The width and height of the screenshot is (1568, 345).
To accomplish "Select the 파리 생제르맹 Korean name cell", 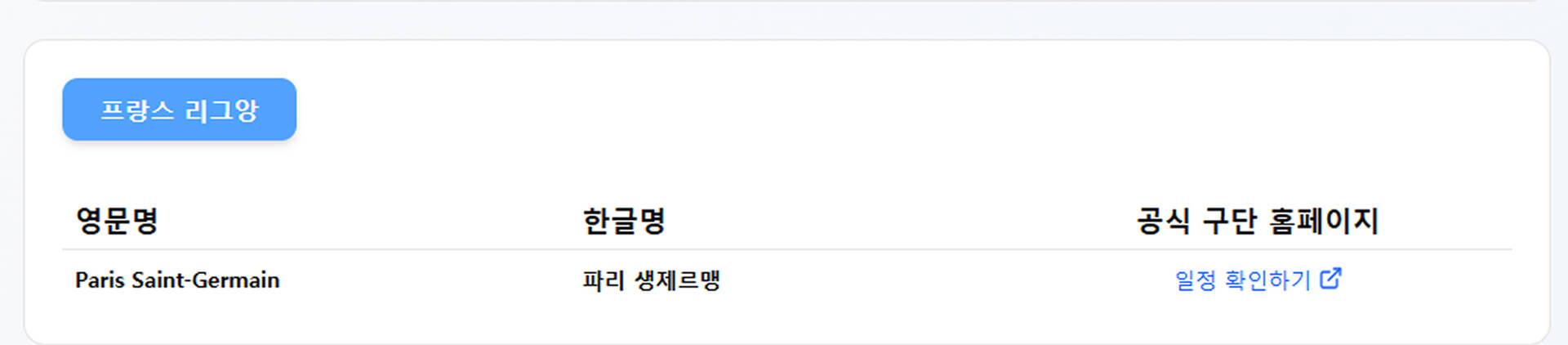I will pos(651,280).
